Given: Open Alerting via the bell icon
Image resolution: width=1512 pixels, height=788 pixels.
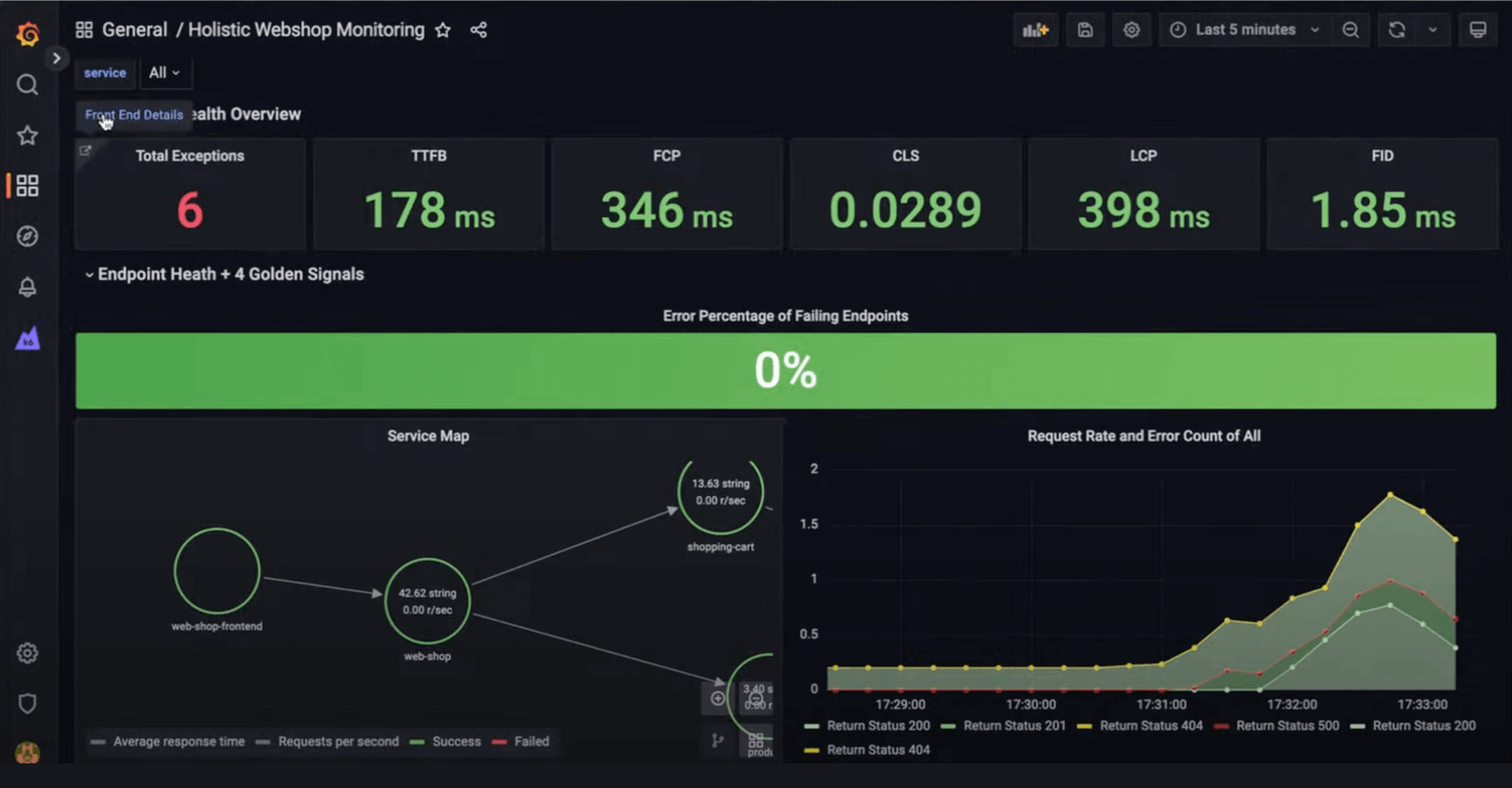Looking at the screenshot, I should tap(27, 287).
